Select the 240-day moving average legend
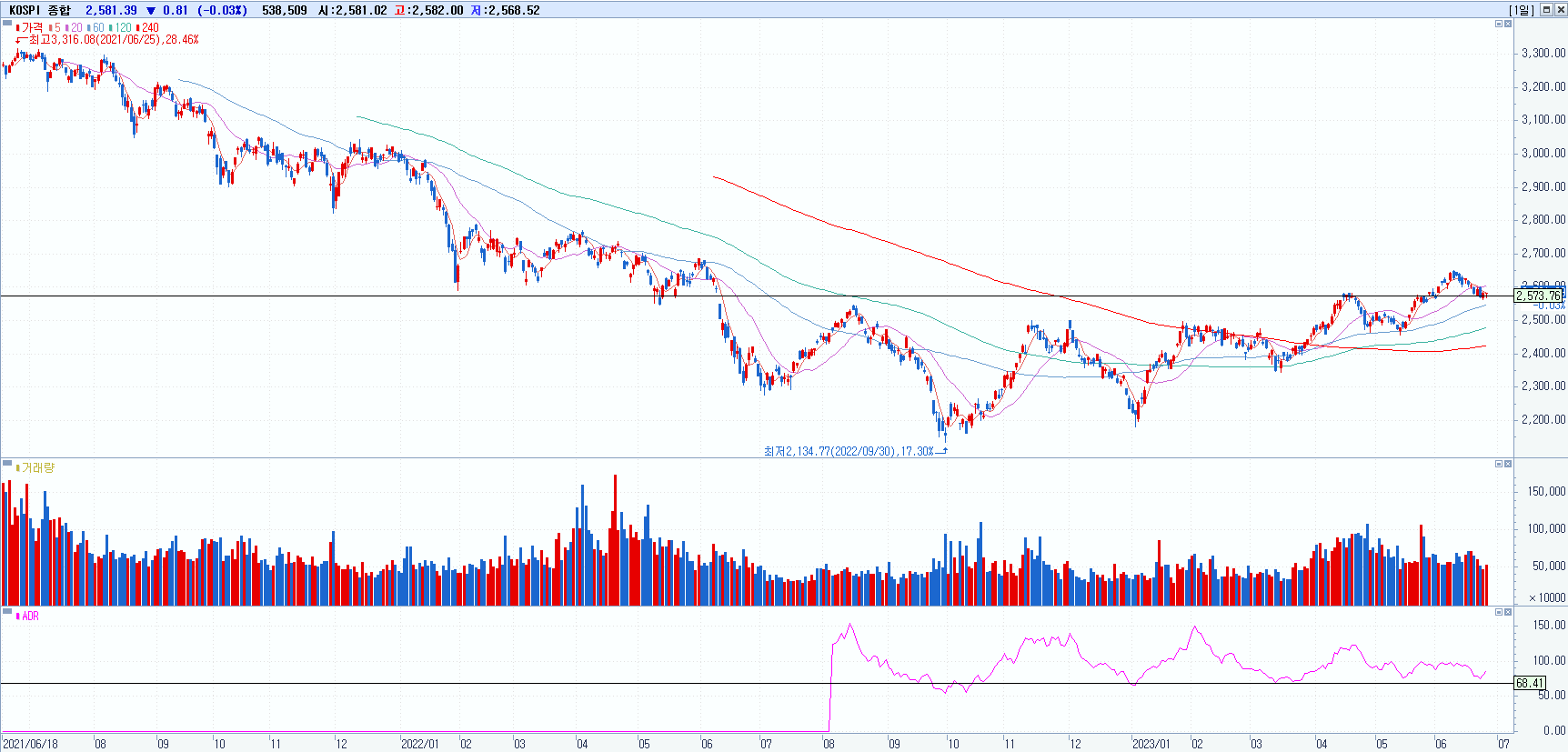 coord(147,27)
